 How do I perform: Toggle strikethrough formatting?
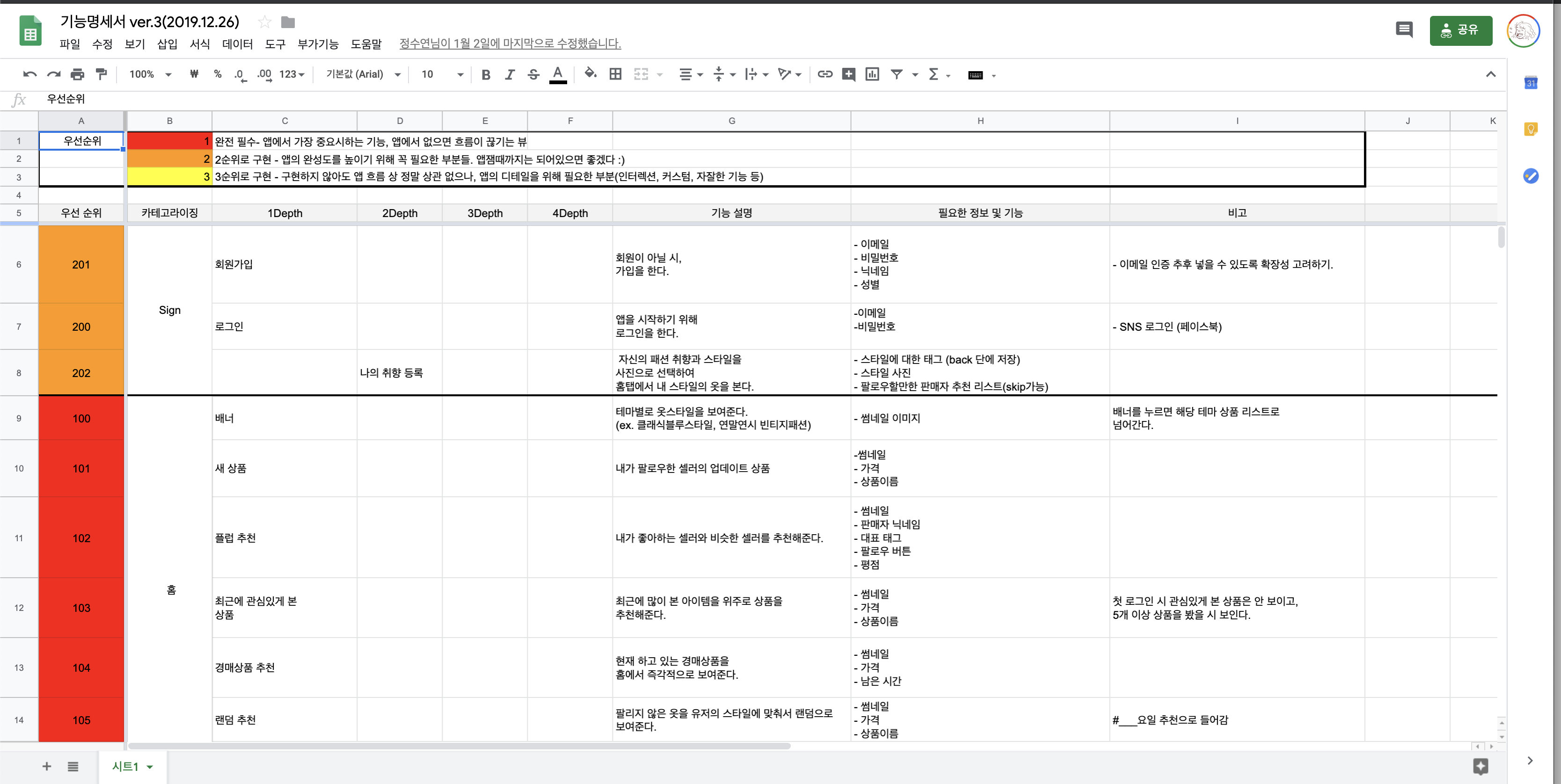[x=533, y=74]
